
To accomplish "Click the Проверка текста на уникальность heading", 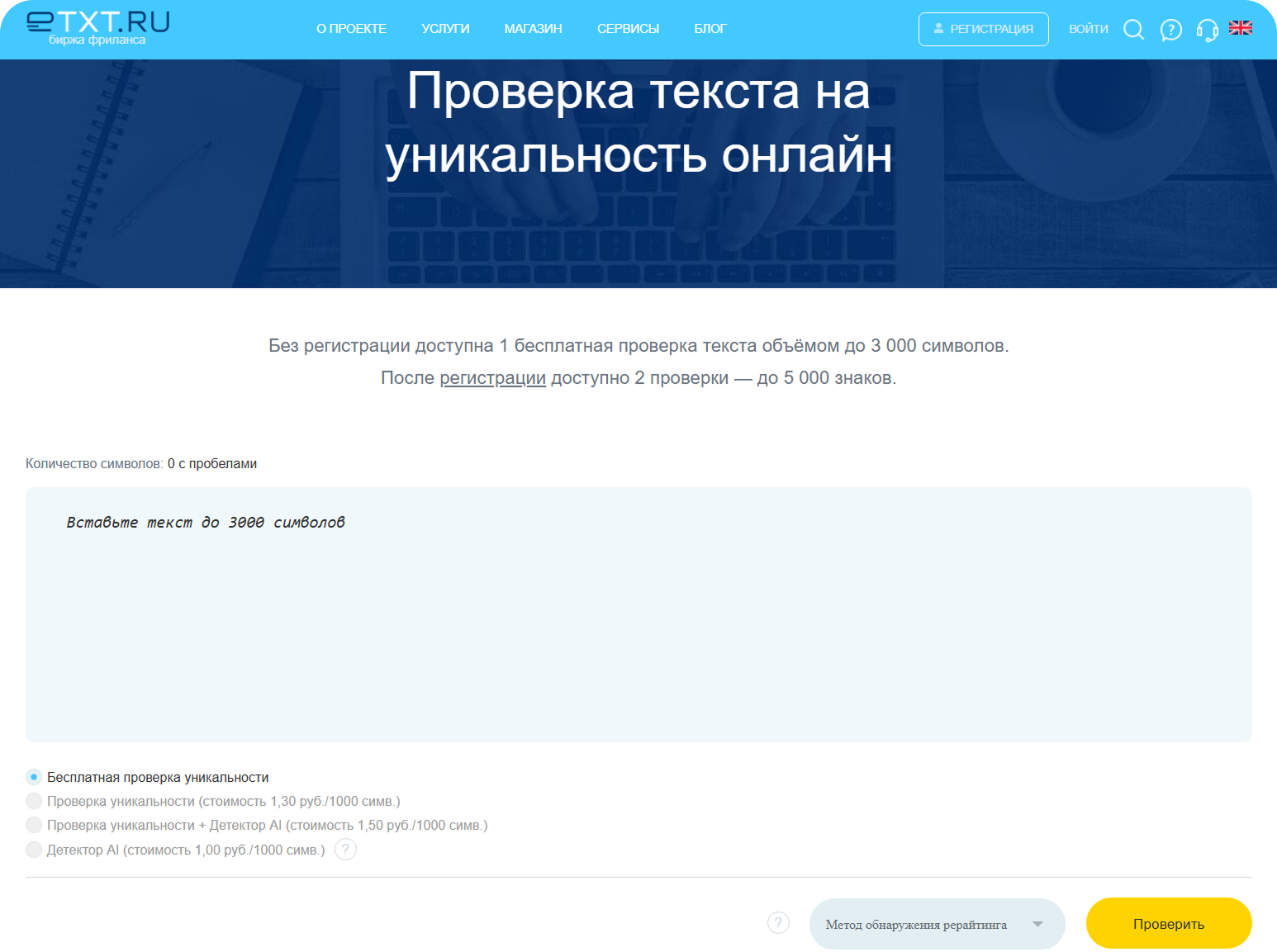I will pos(638,122).
